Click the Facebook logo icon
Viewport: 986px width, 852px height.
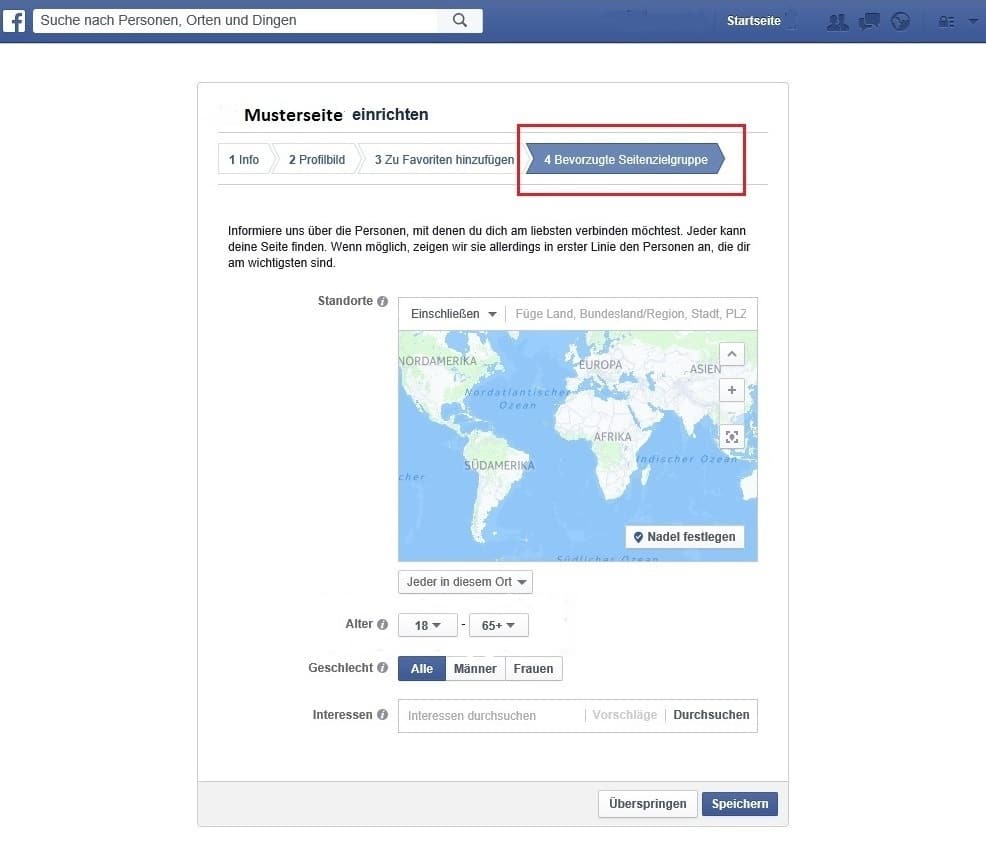coord(14,21)
